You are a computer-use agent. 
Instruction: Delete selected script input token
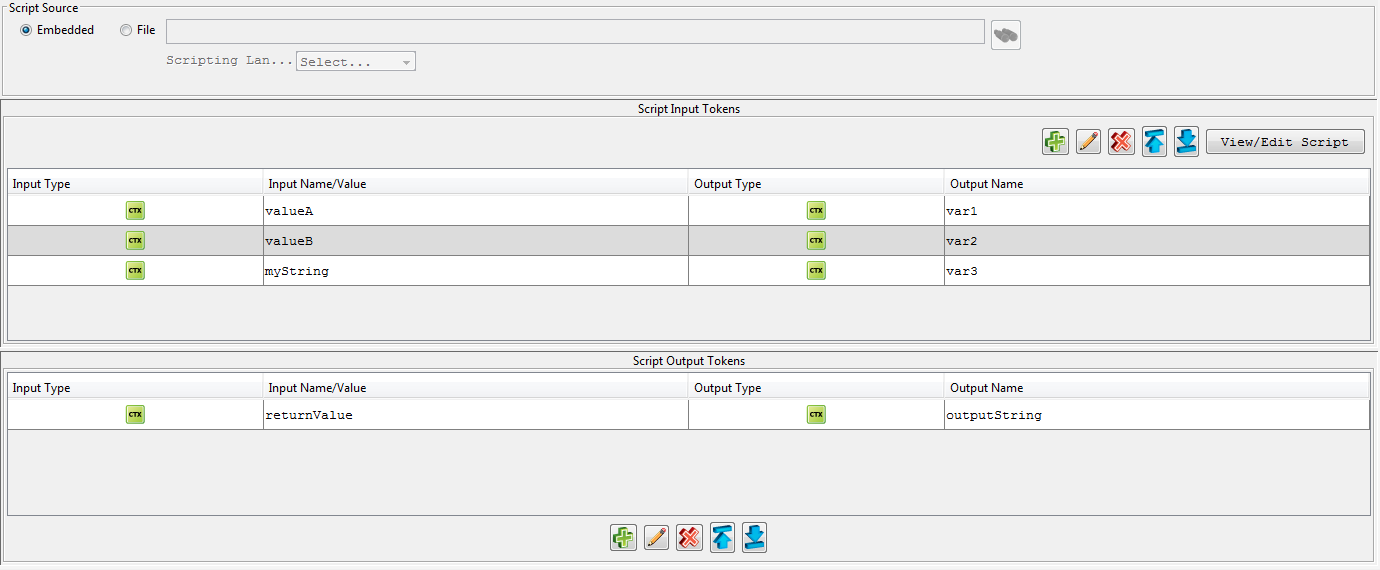pyautogui.click(x=1121, y=142)
